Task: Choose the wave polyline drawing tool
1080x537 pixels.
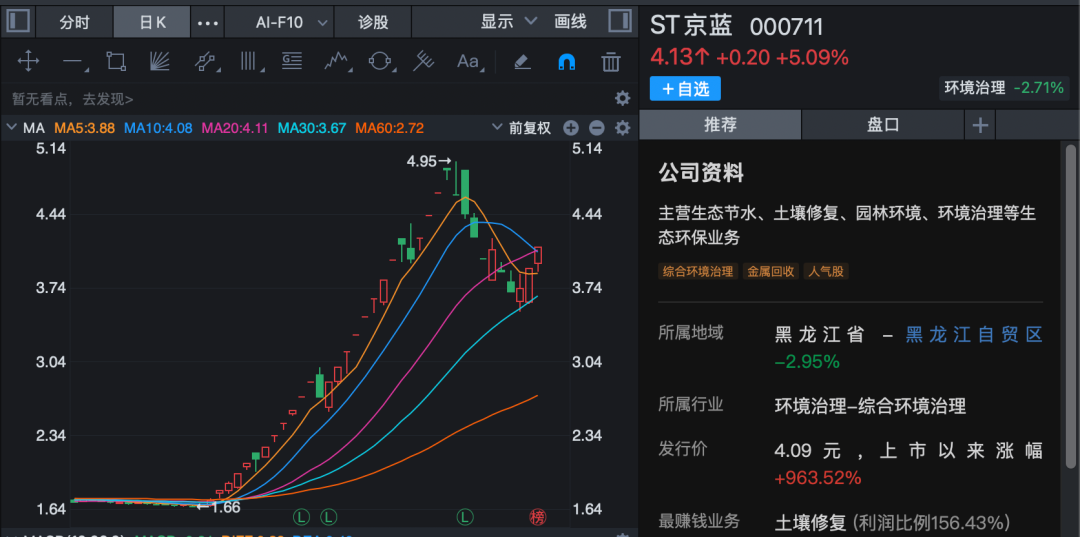Action: click(x=337, y=62)
